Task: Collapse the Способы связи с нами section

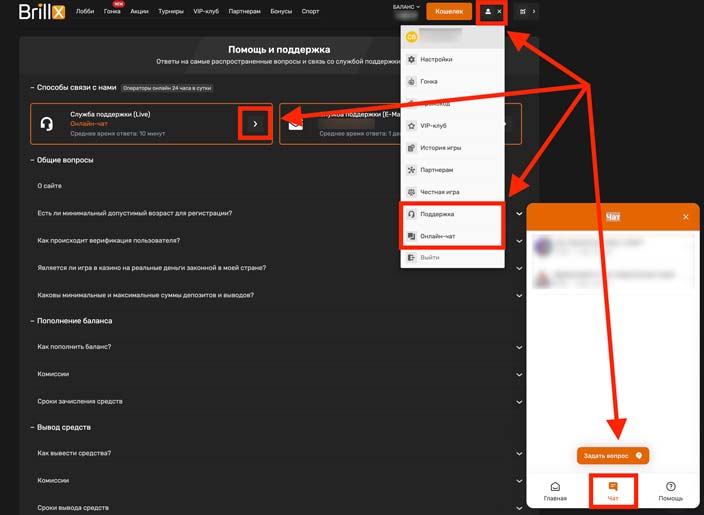Action: click(34, 87)
